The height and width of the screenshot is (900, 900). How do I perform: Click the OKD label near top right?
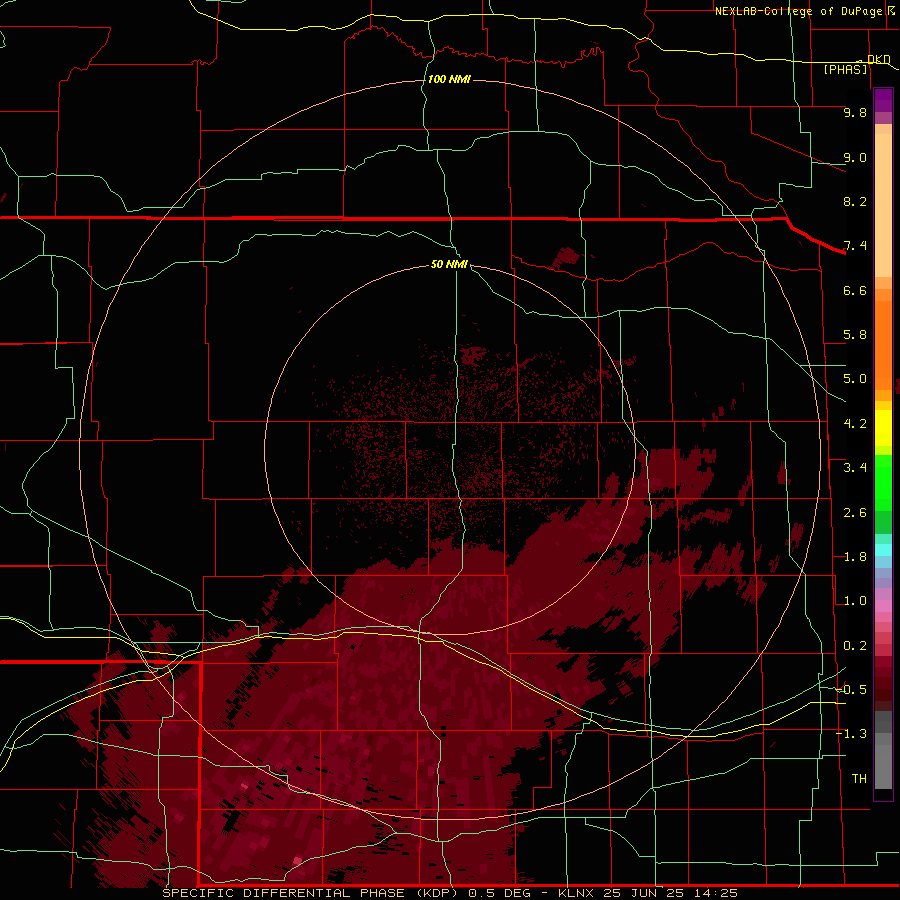click(878, 59)
